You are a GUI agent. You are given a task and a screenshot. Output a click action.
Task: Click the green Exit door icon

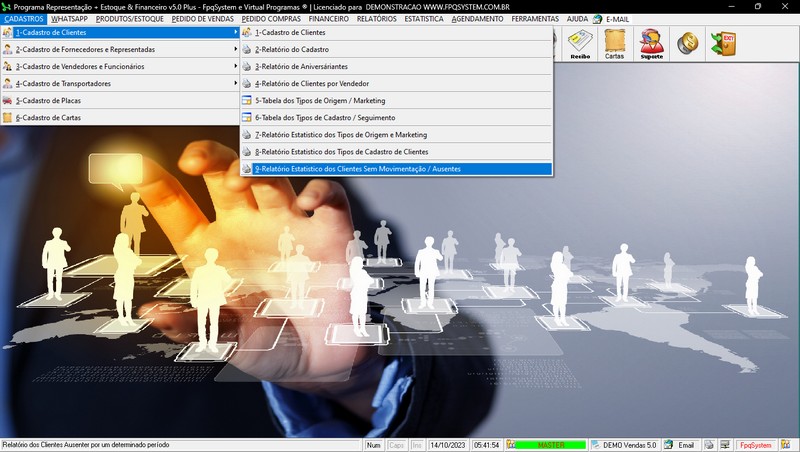click(x=723, y=43)
